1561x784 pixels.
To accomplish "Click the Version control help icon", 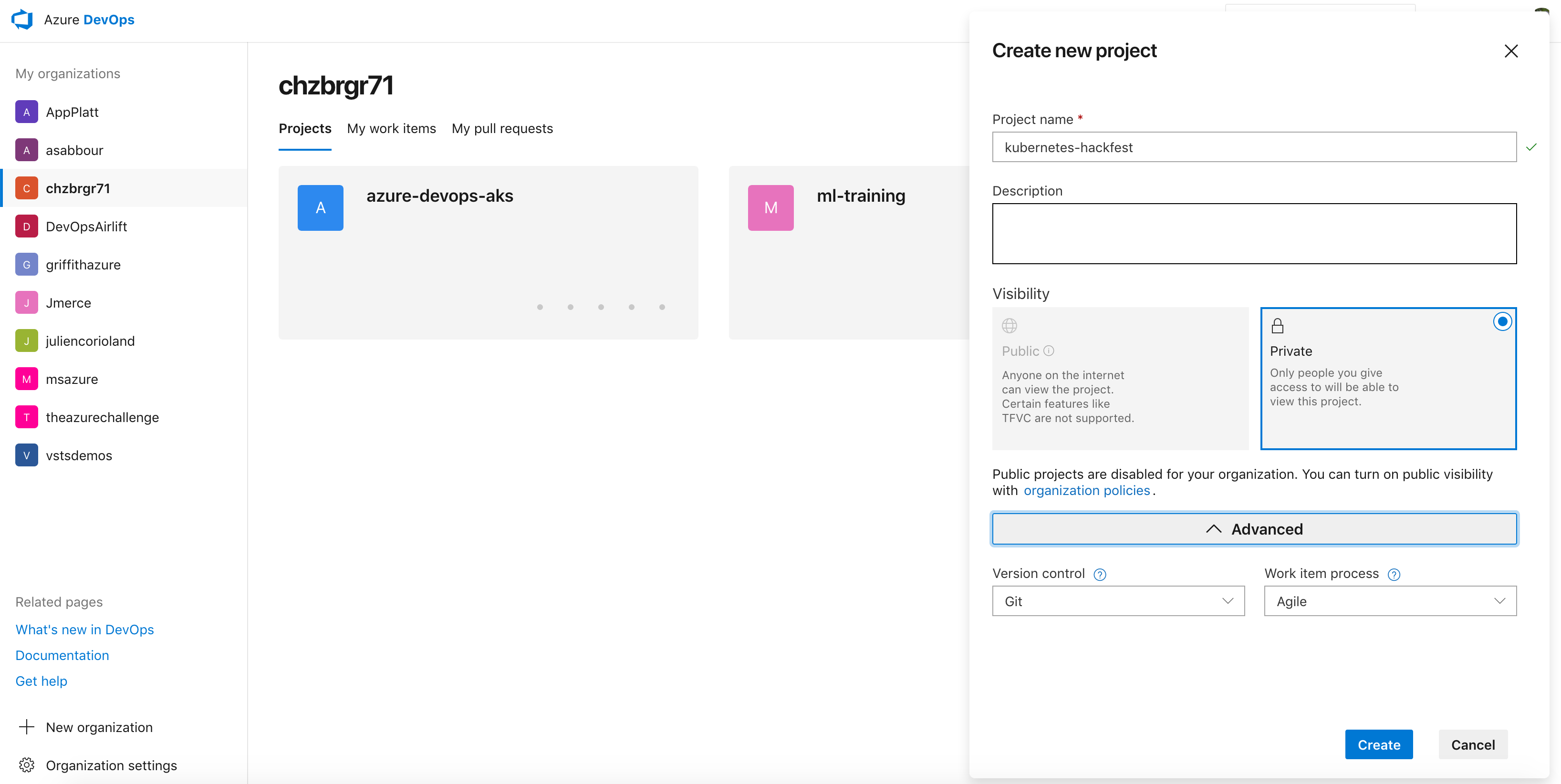I will (1100, 574).
